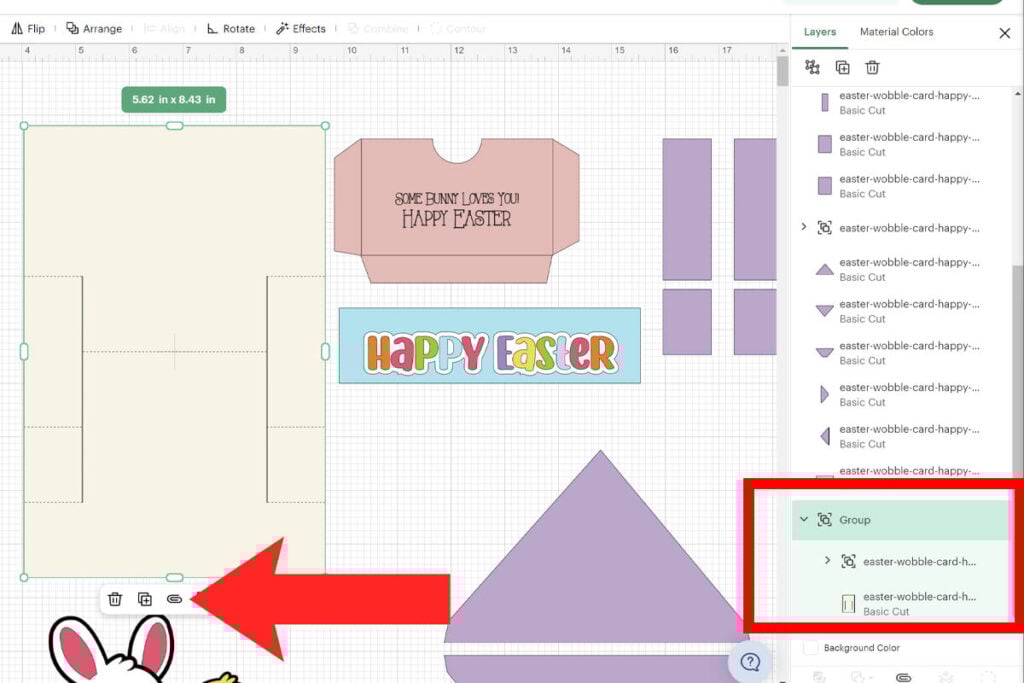
Task: Open the help chat bubble
Action: 750,661
